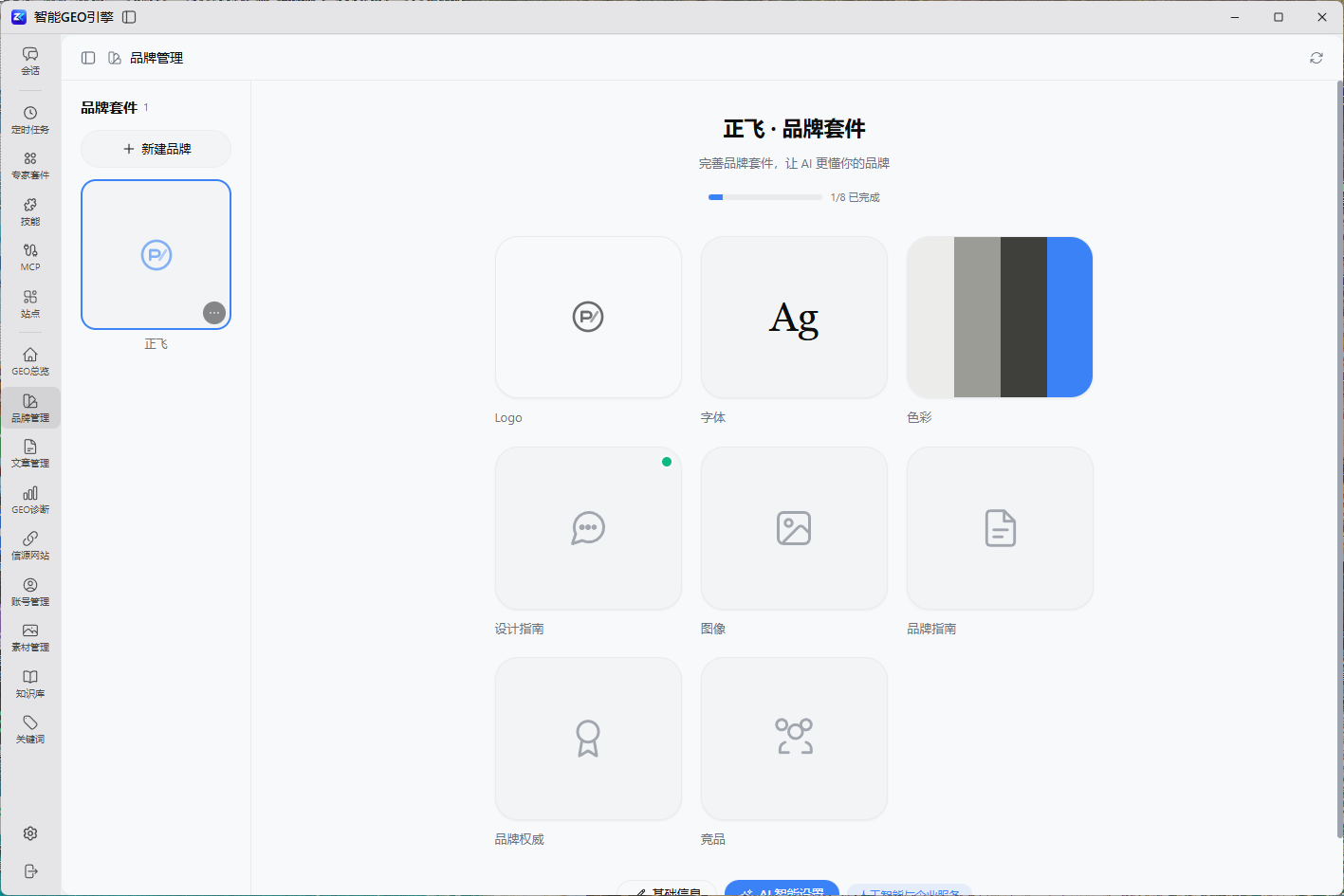Click 新建品牌 to create a brand
This screenshot has width=1344, height=896.
click(x=156, y=149)
